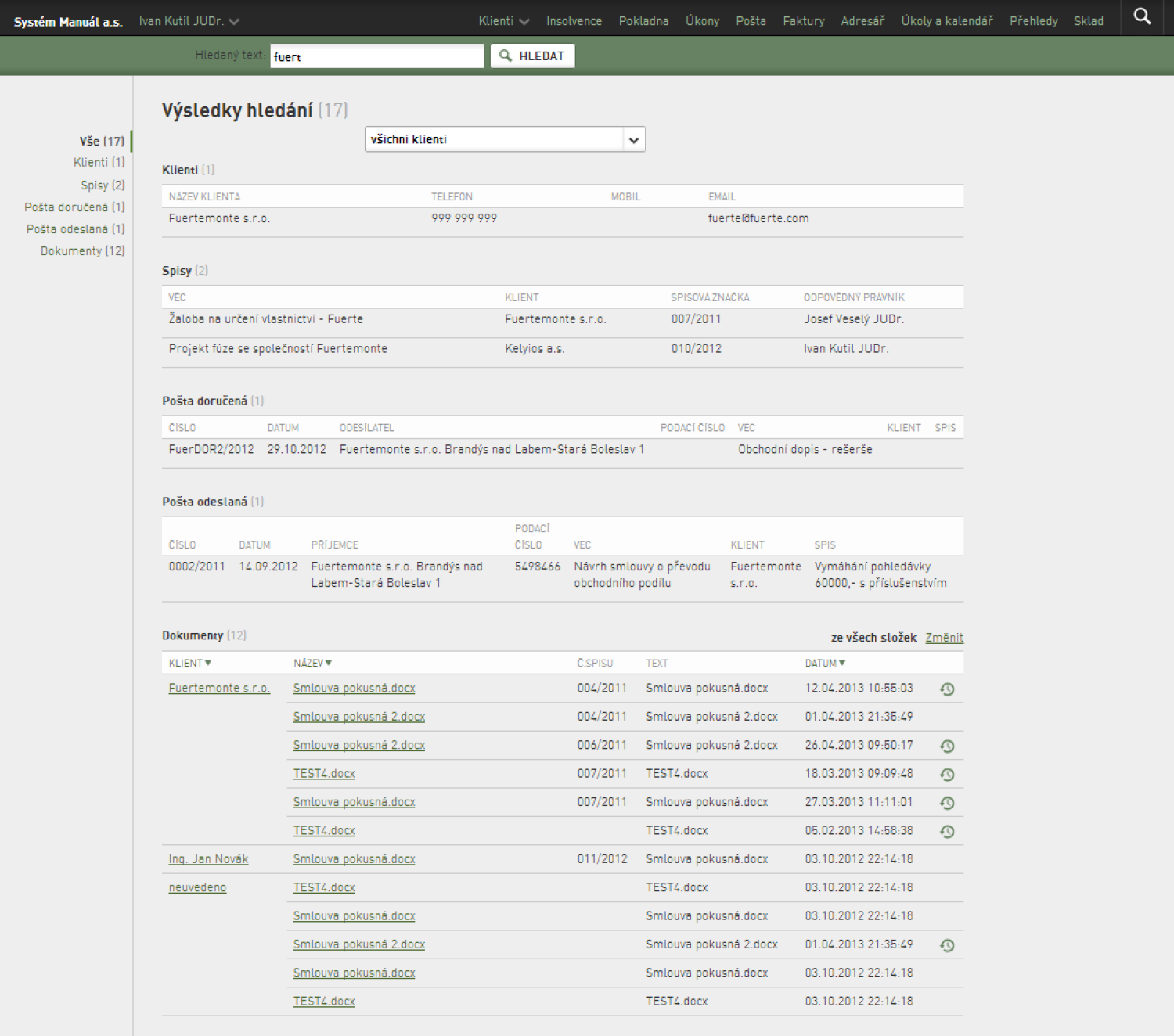The image size is (1174, 1036).
Task: Open version history for document dated 26.04.2013
Action: click(x=947, y=746)
